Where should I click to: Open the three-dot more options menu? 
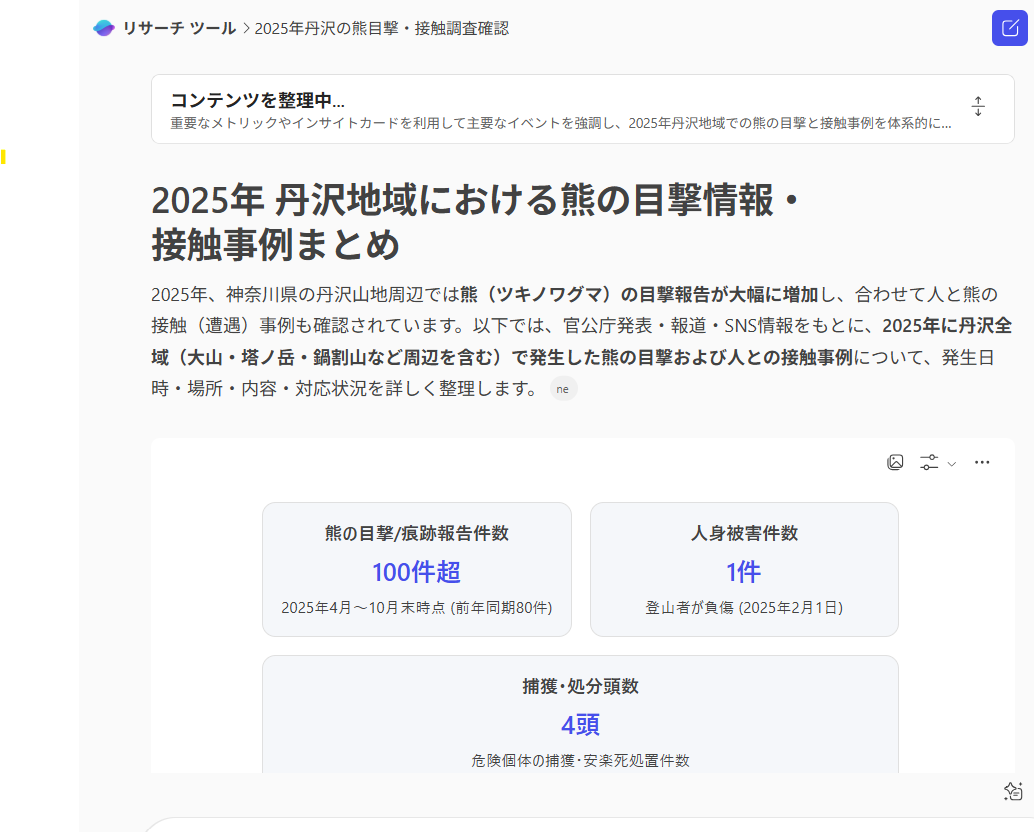click(982, 462)
